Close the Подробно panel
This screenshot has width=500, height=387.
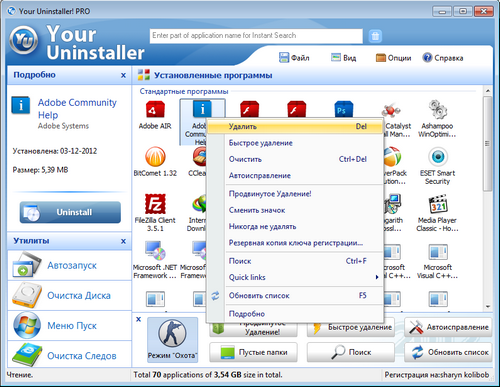123,75
